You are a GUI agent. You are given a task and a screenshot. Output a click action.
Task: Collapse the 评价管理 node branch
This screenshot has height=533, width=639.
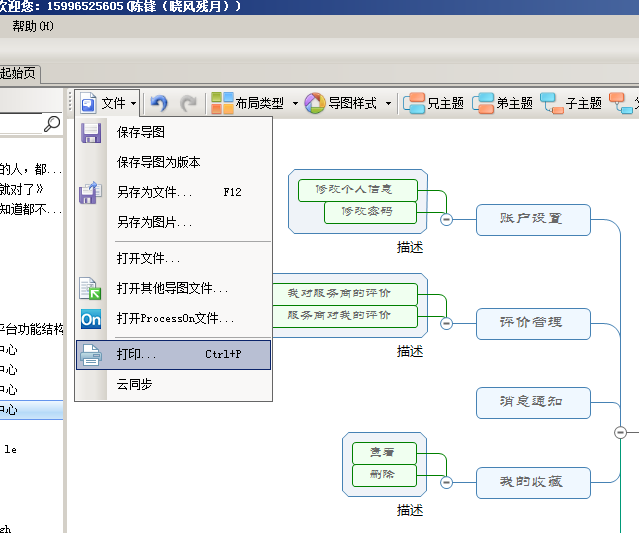(x=447, y=323)
